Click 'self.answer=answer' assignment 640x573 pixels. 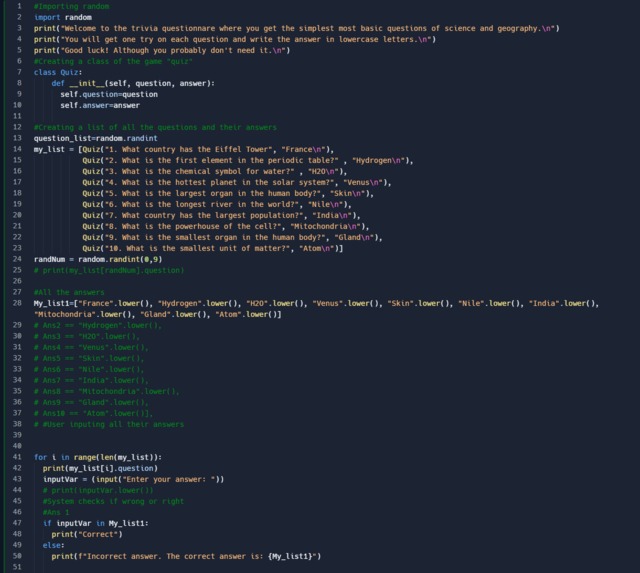coord(100,105)
